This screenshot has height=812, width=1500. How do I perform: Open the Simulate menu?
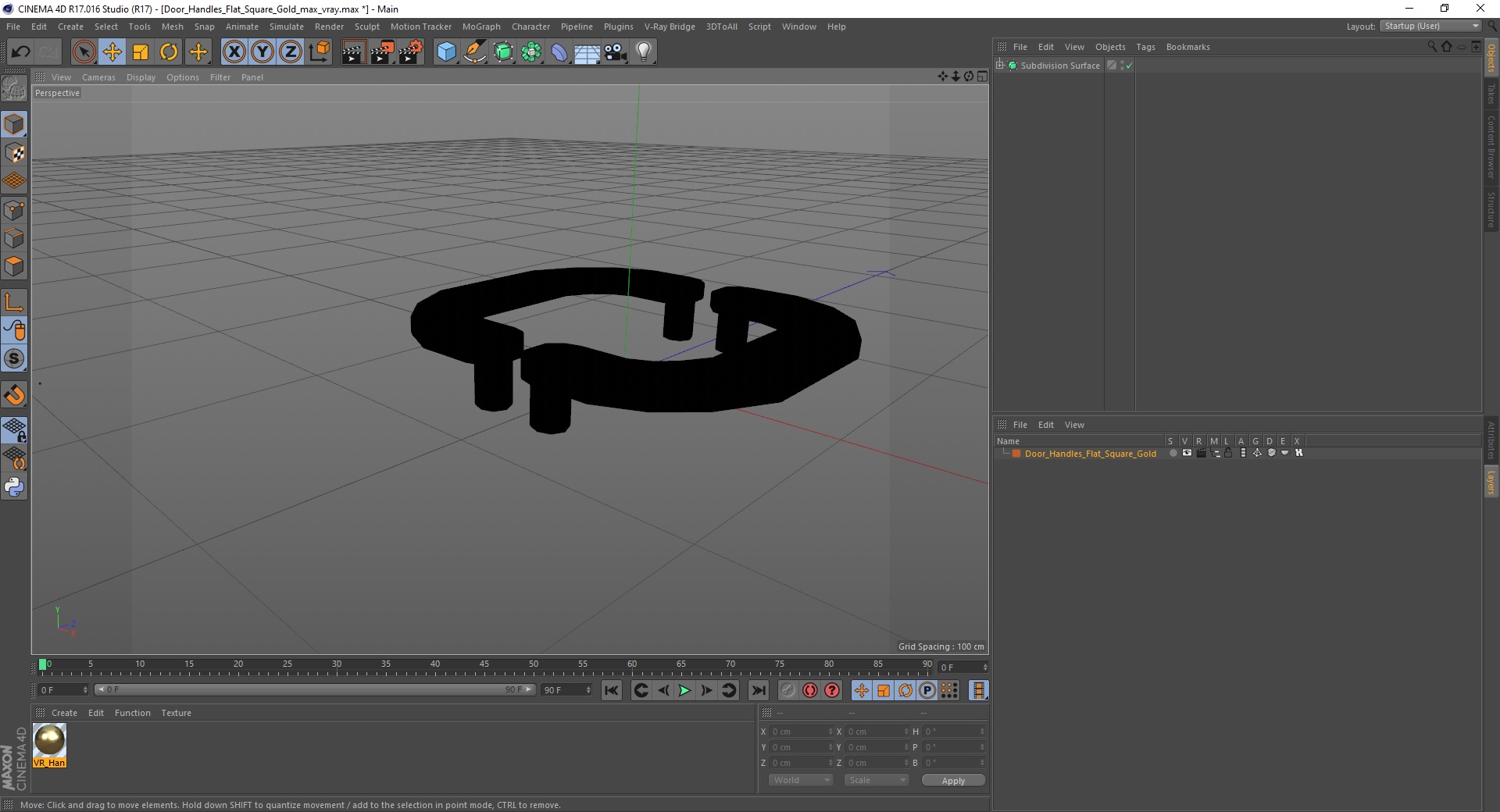pyautogui.click(x=287, y=27)
